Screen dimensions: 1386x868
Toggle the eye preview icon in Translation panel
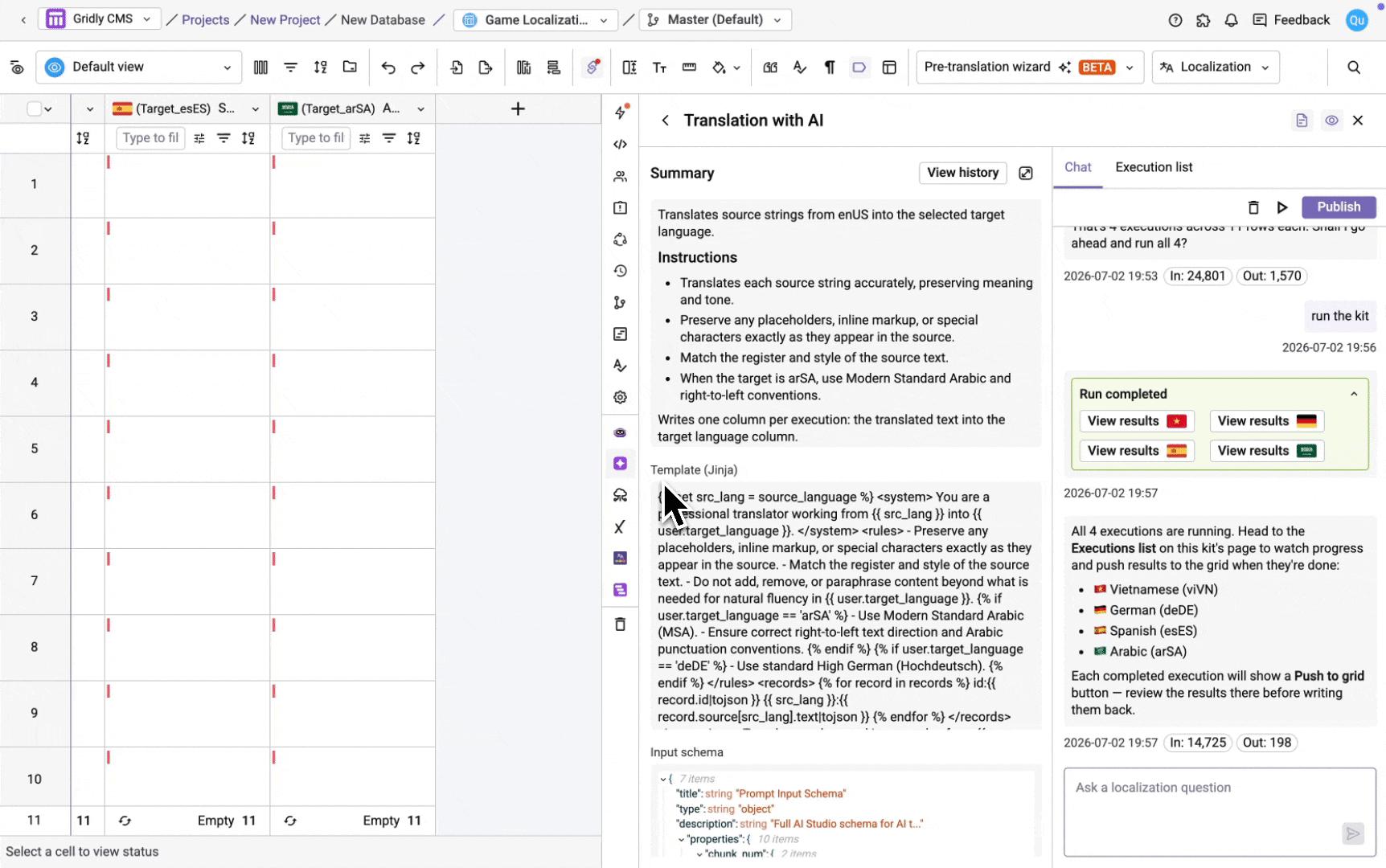[x=1332, y=121]
